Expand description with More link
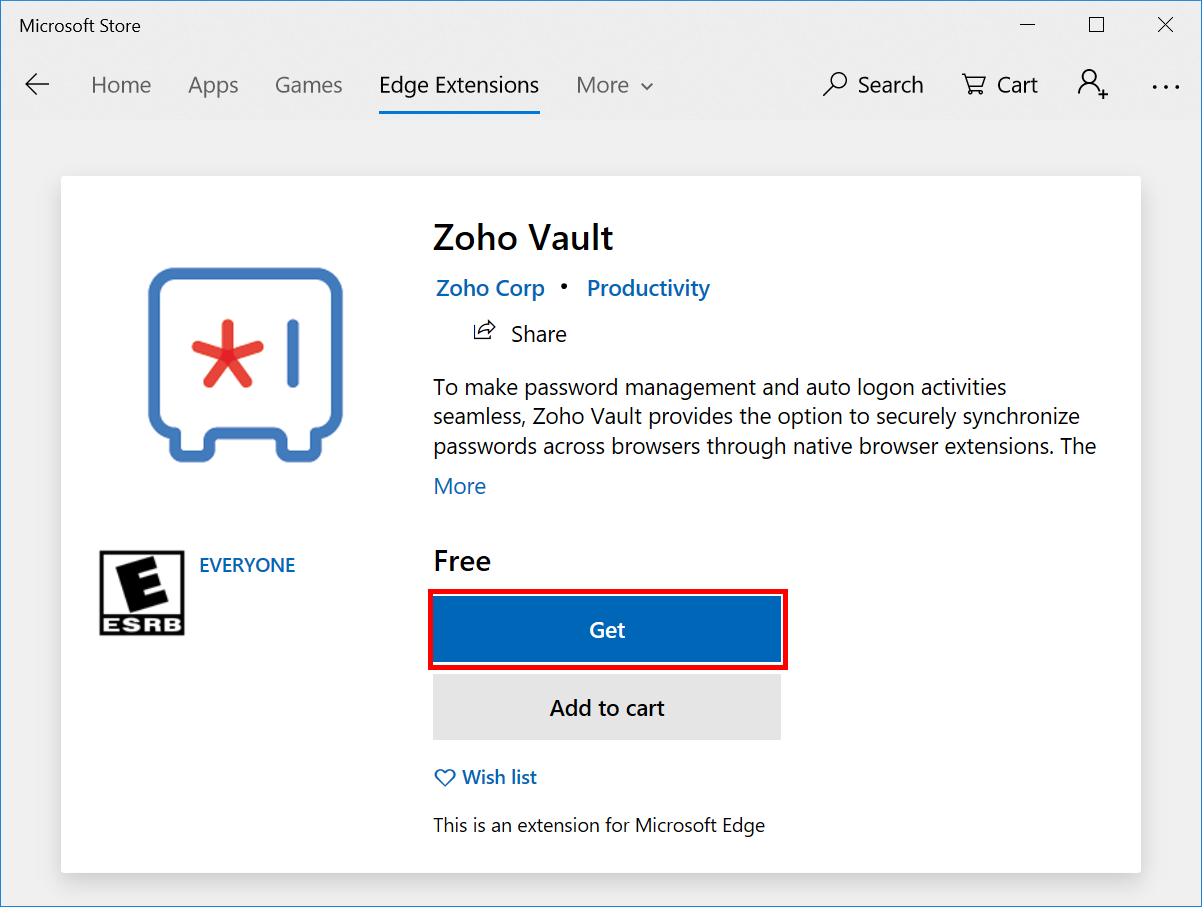The width and height of the screenshot is (1202, 907). click(x=459, y=486)
